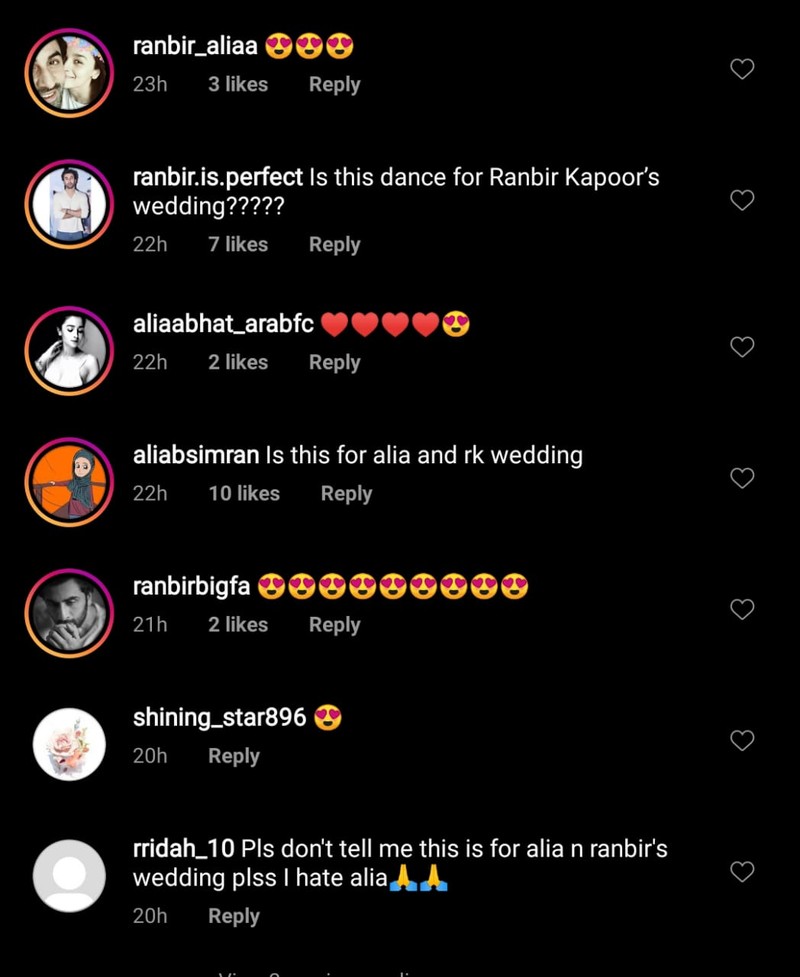The height and width of the screenshot is (977, 800).
Task: Open the aliaabhat_arabfc username
Action: tap(223, 324)
